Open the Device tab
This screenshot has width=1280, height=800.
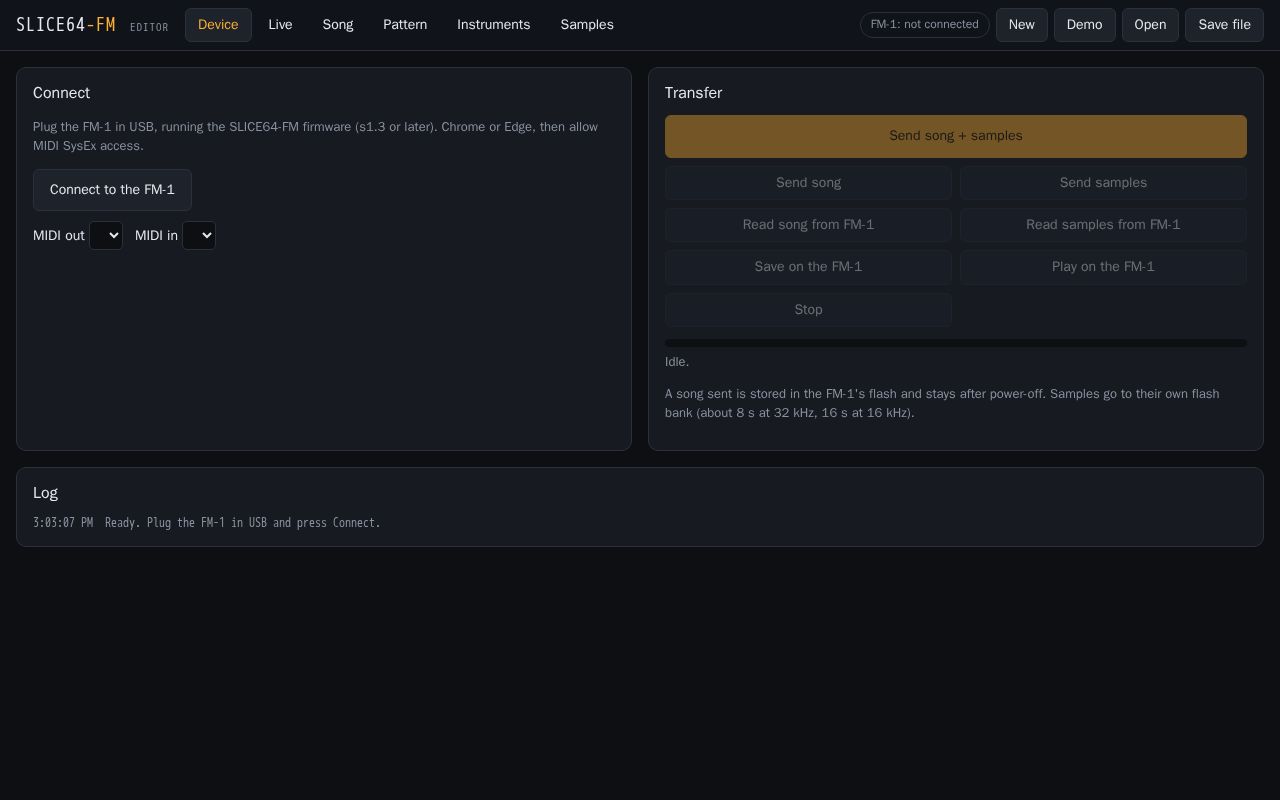point(218,25)
